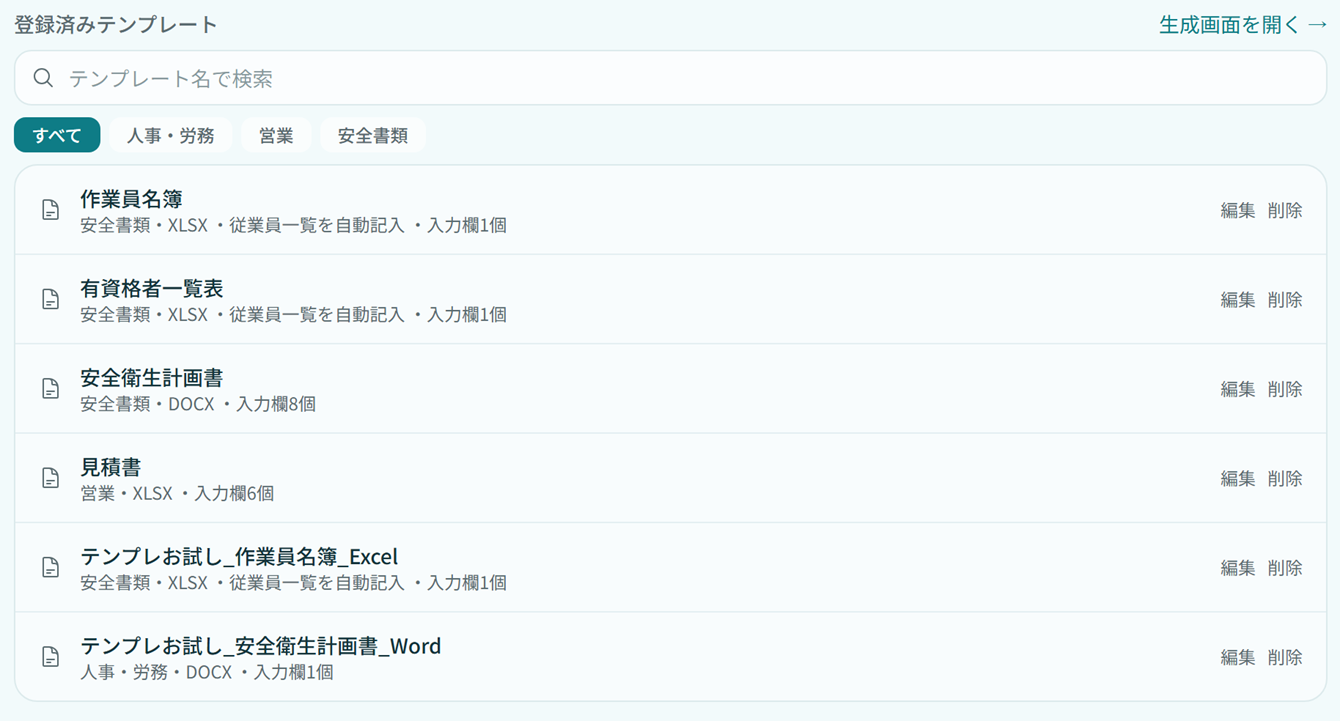This screenshot has height=721, width=1340.
Task: Click document icon for テンプレお試し_作業員名簿_Excel
Action: click(x=50, y=567)
